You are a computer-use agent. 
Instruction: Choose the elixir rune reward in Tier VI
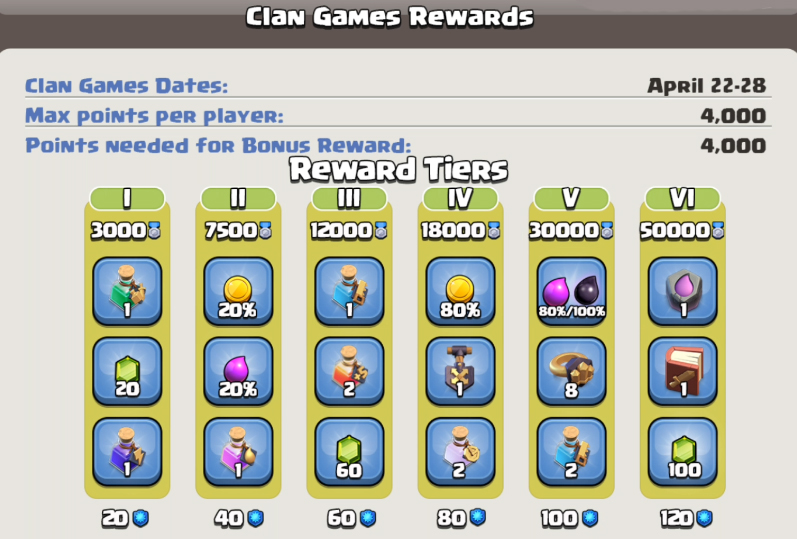click(x=683, y=291)
